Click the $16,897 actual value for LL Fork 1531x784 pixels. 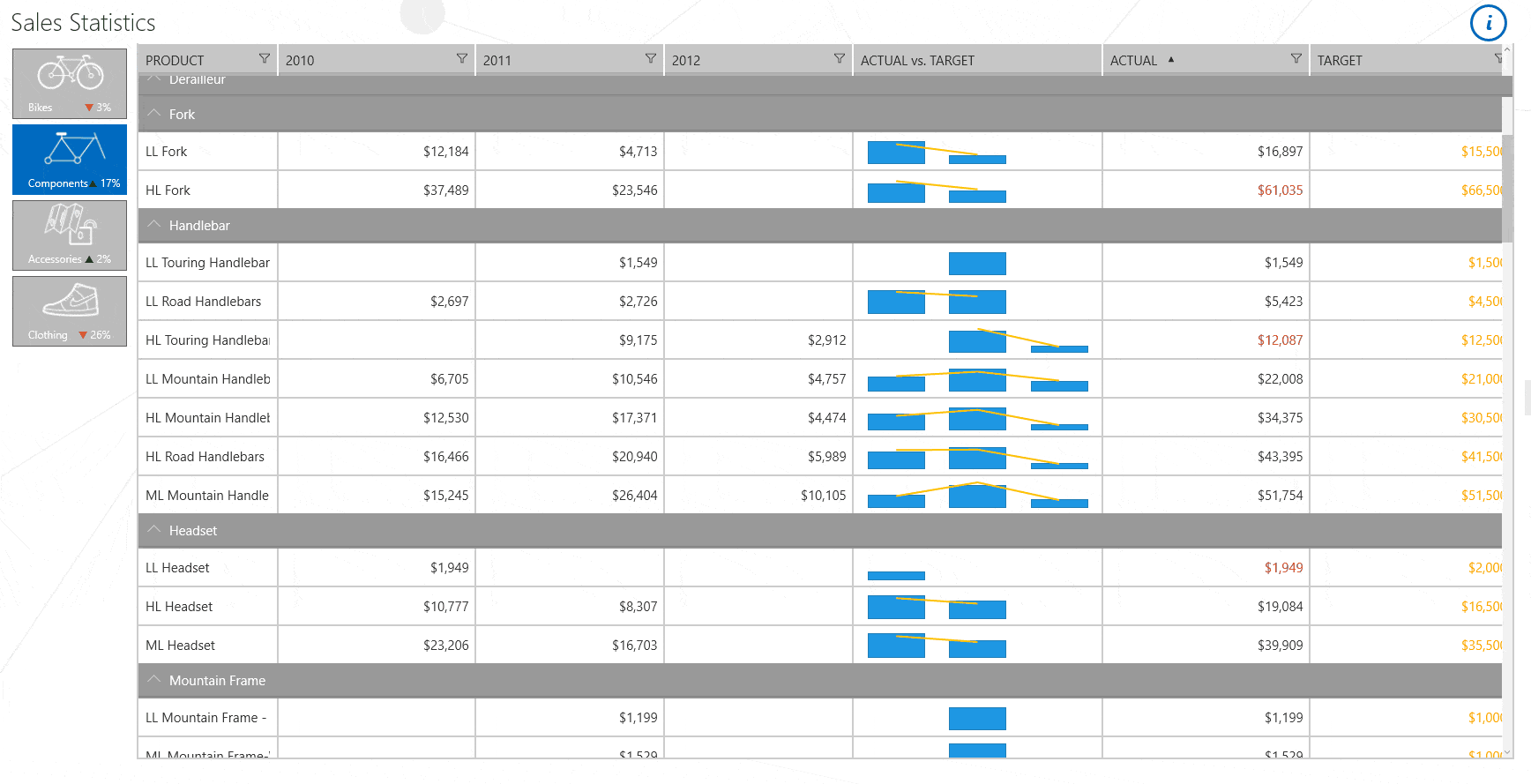(x=1280, y=152)
